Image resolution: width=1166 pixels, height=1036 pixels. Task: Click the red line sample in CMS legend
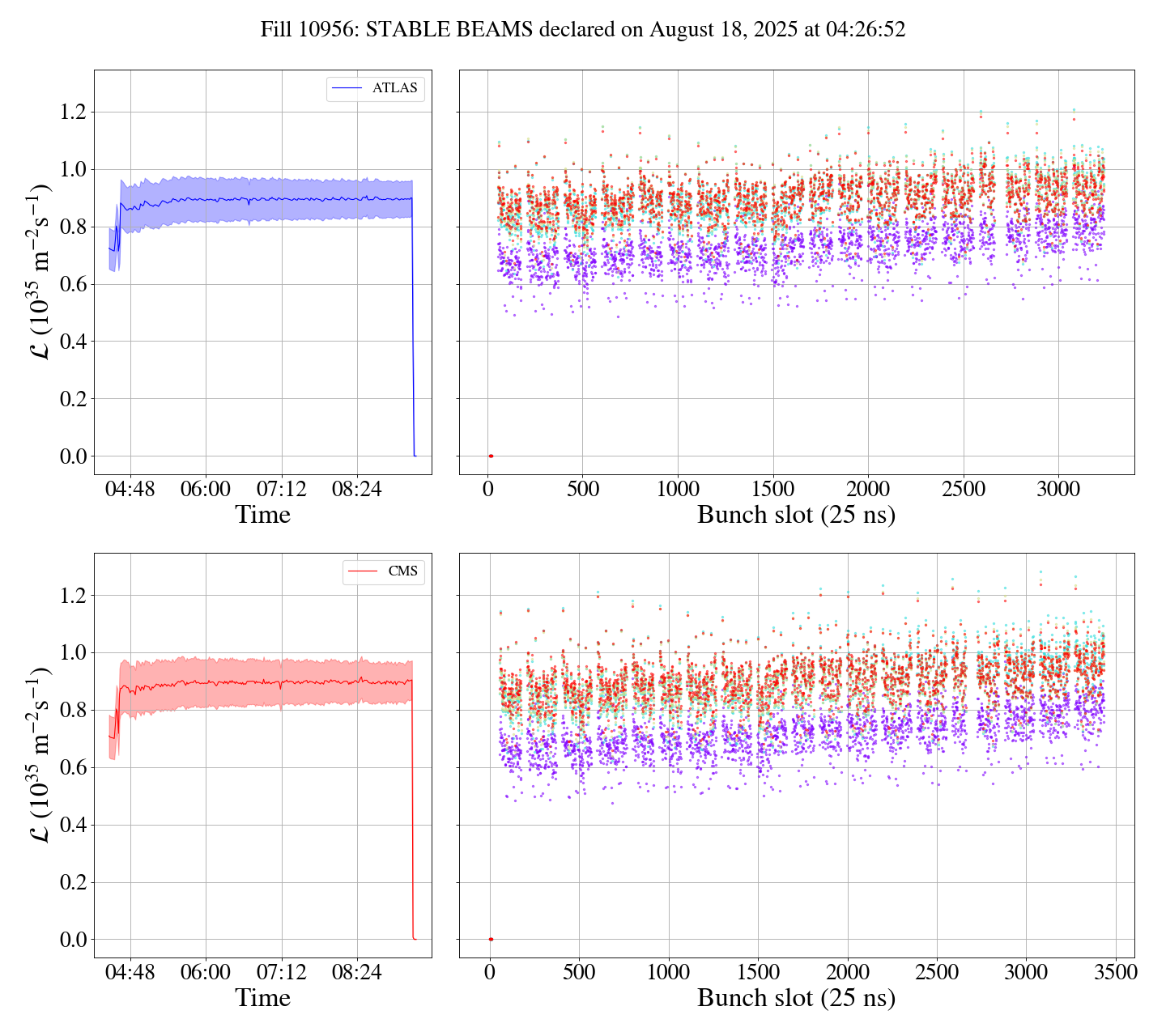[363, 571]
